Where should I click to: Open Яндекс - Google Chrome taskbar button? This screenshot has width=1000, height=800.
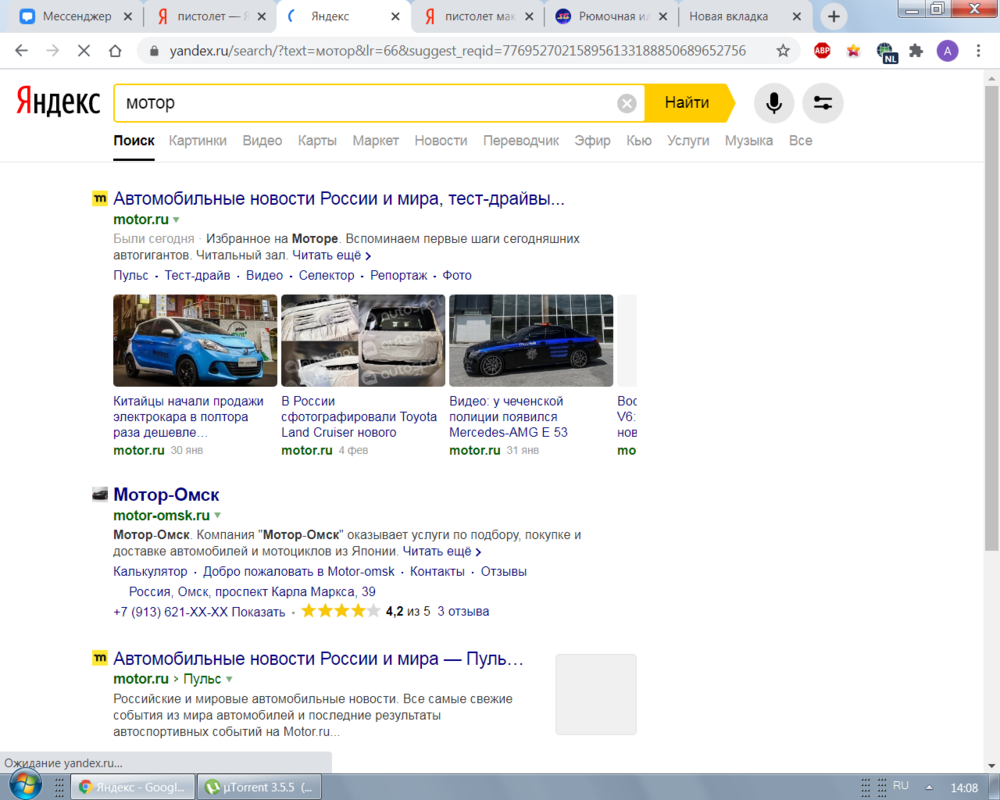[x=131, y=787]
